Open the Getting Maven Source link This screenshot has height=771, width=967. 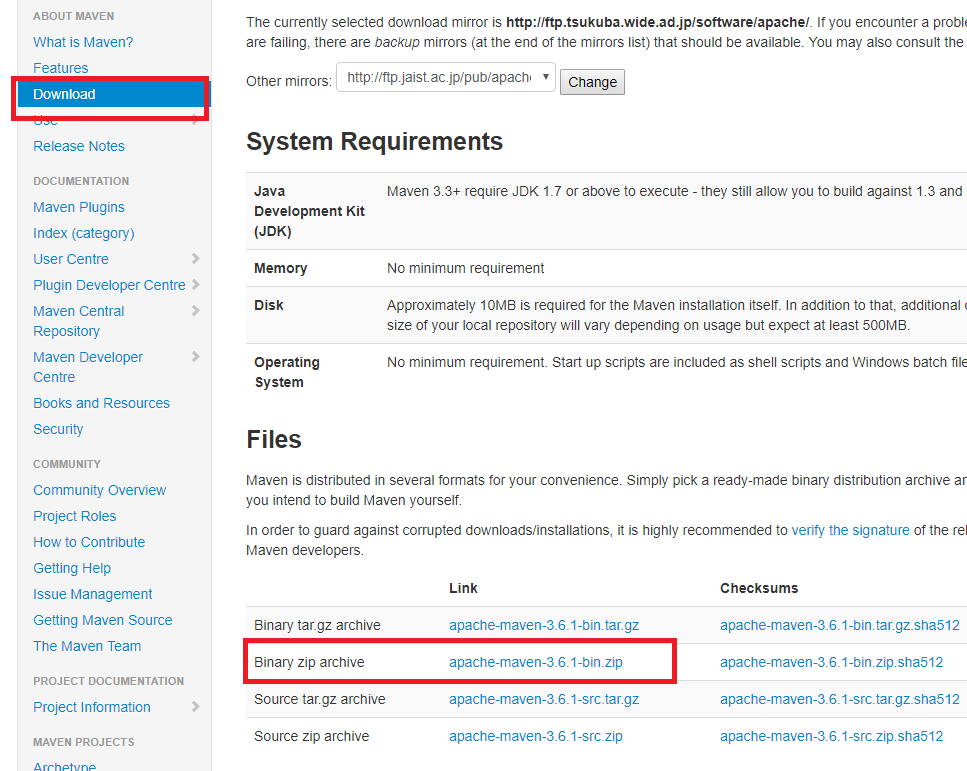pyautogui.click(x=102, y=620)
